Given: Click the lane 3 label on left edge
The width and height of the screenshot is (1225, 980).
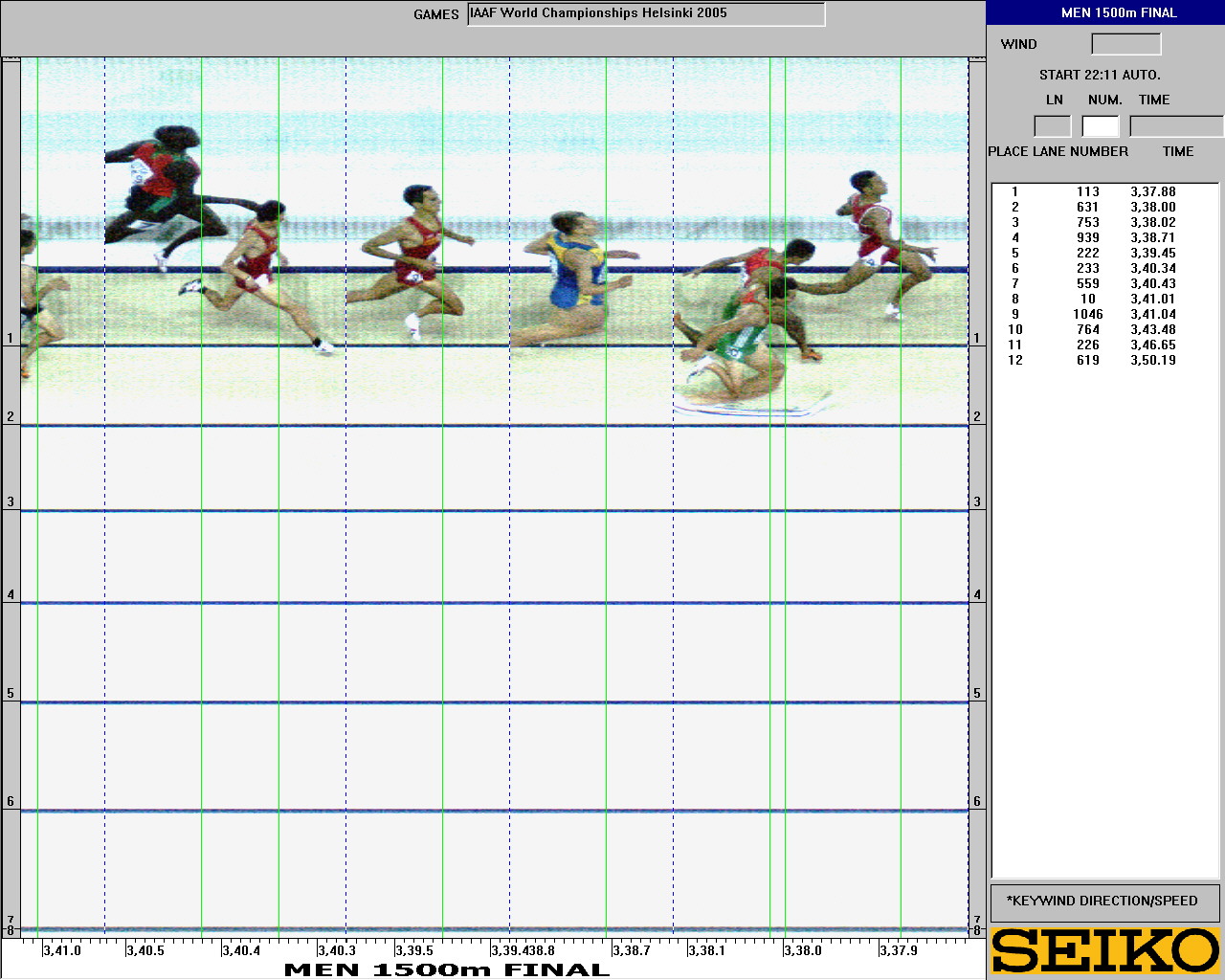Looking at the screenshot, I should pos(11,501).
